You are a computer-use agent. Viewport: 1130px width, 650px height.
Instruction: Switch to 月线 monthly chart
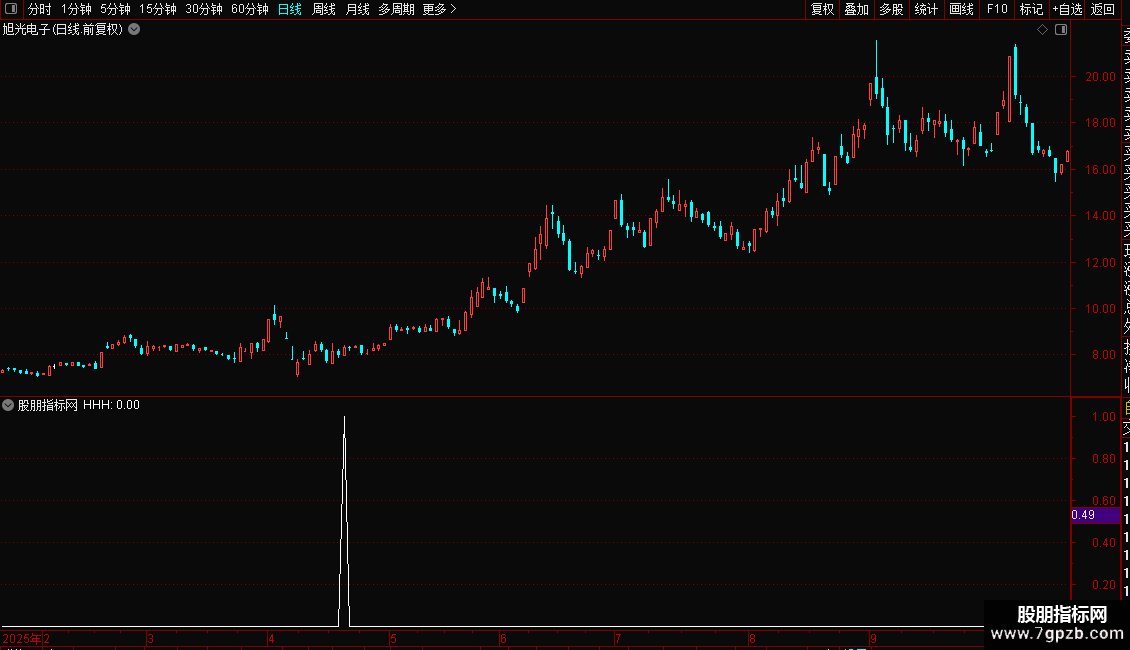[x=357, y=9]
